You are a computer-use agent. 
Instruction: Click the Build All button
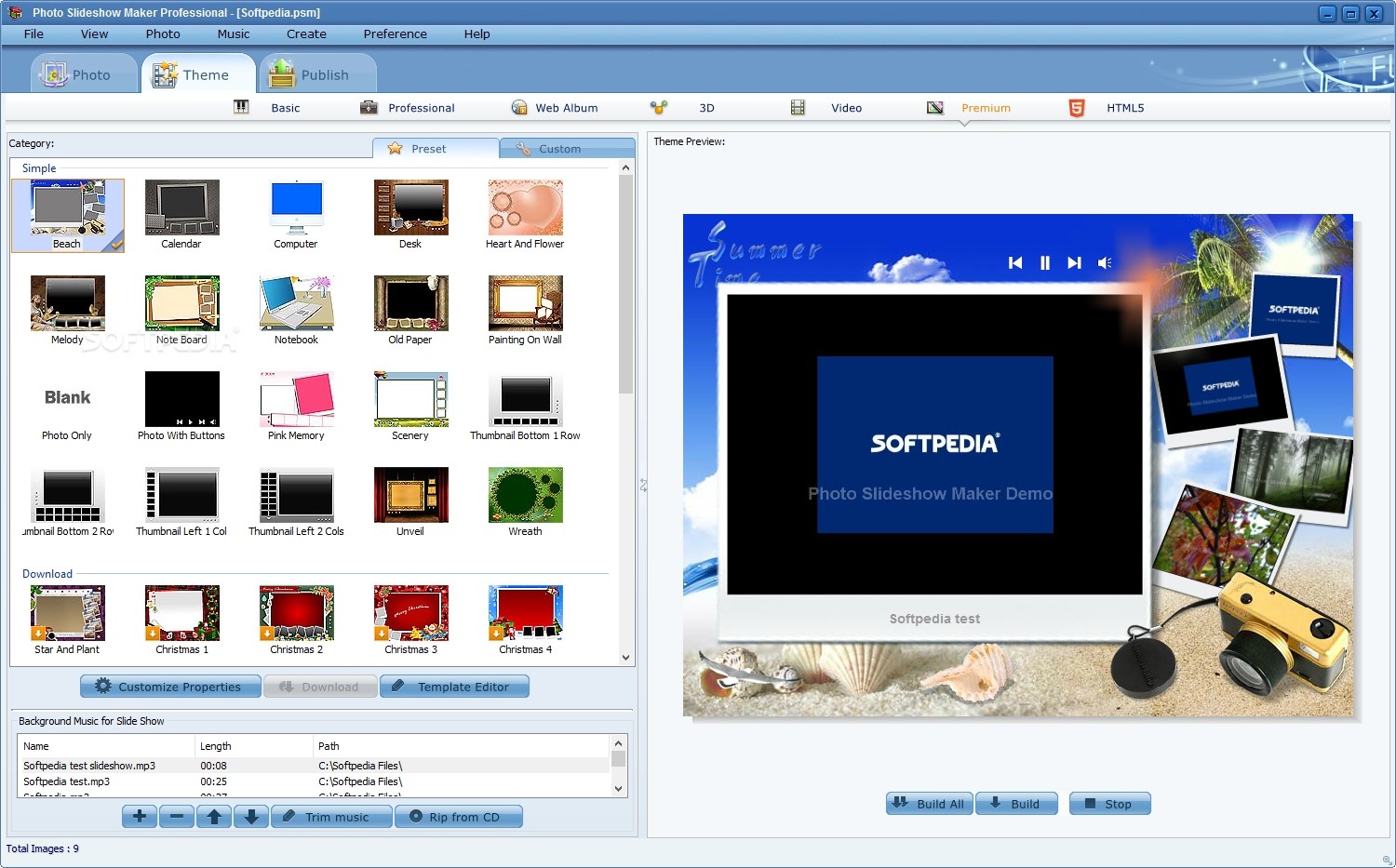(x=930, y=804)
